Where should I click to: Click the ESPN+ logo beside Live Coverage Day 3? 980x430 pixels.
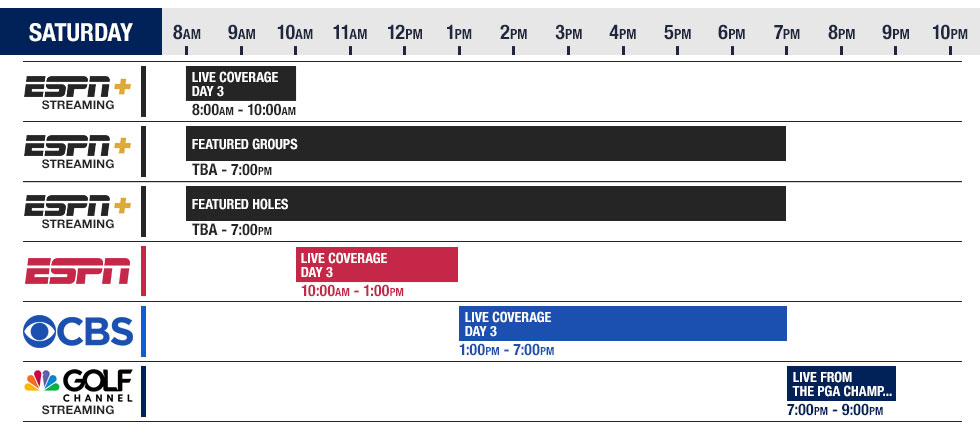[x=77, y=91]
